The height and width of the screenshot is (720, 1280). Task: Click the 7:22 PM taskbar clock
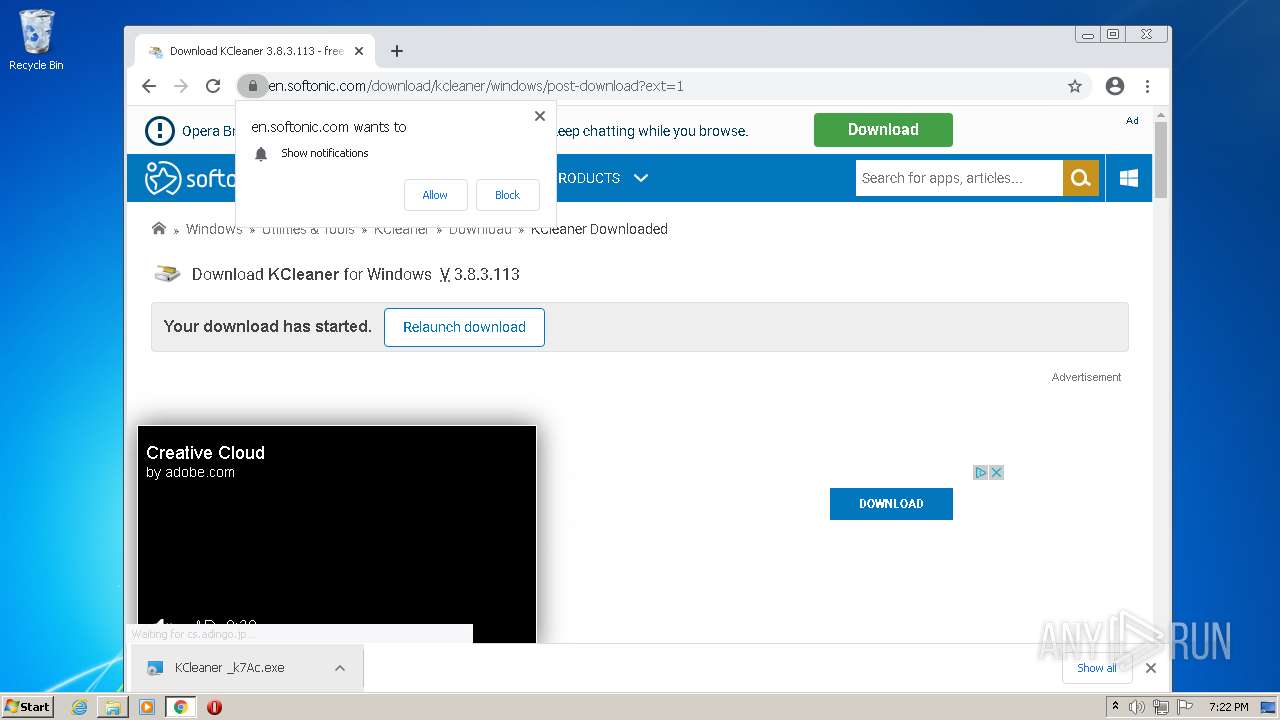(1228, 707)
